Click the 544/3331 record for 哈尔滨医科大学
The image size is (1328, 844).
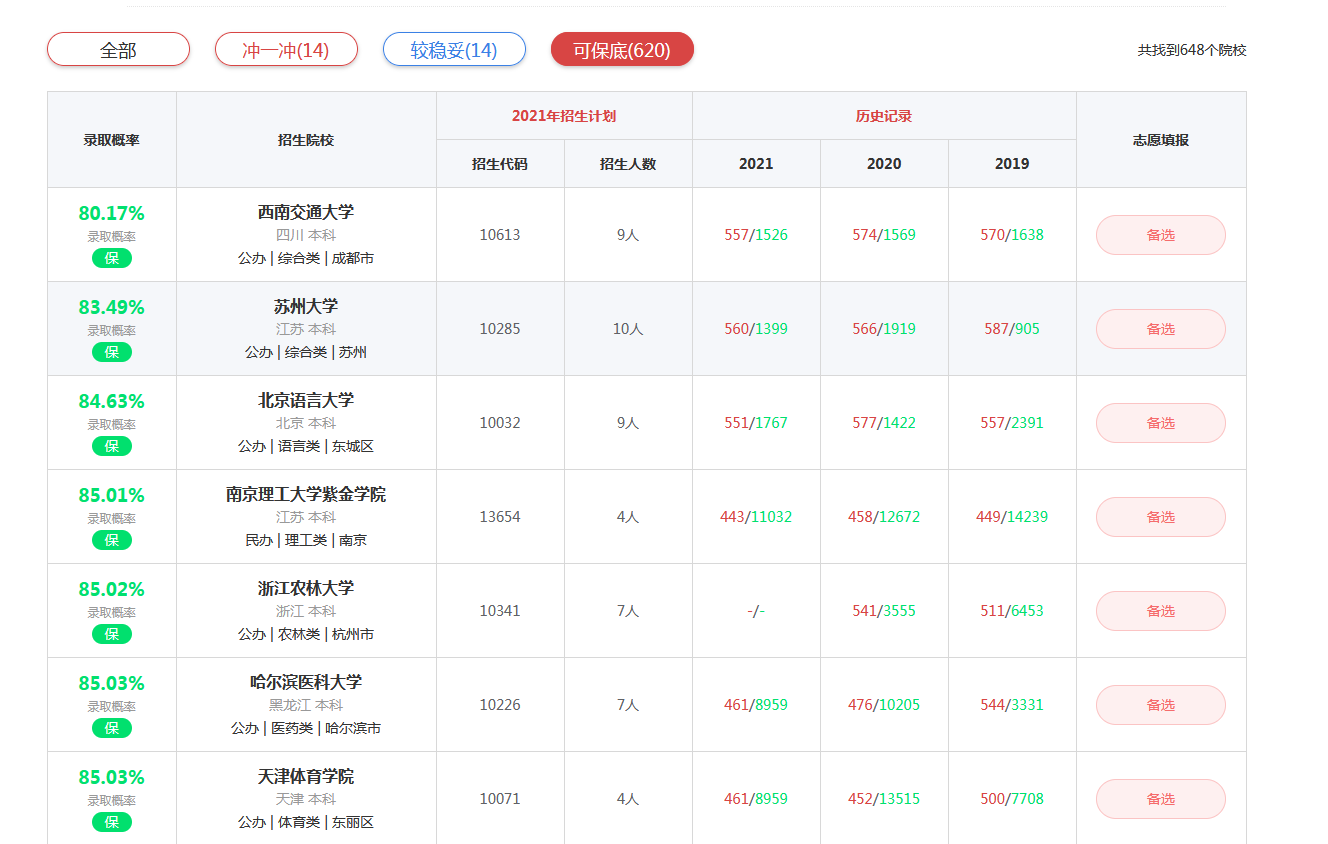1012,705
